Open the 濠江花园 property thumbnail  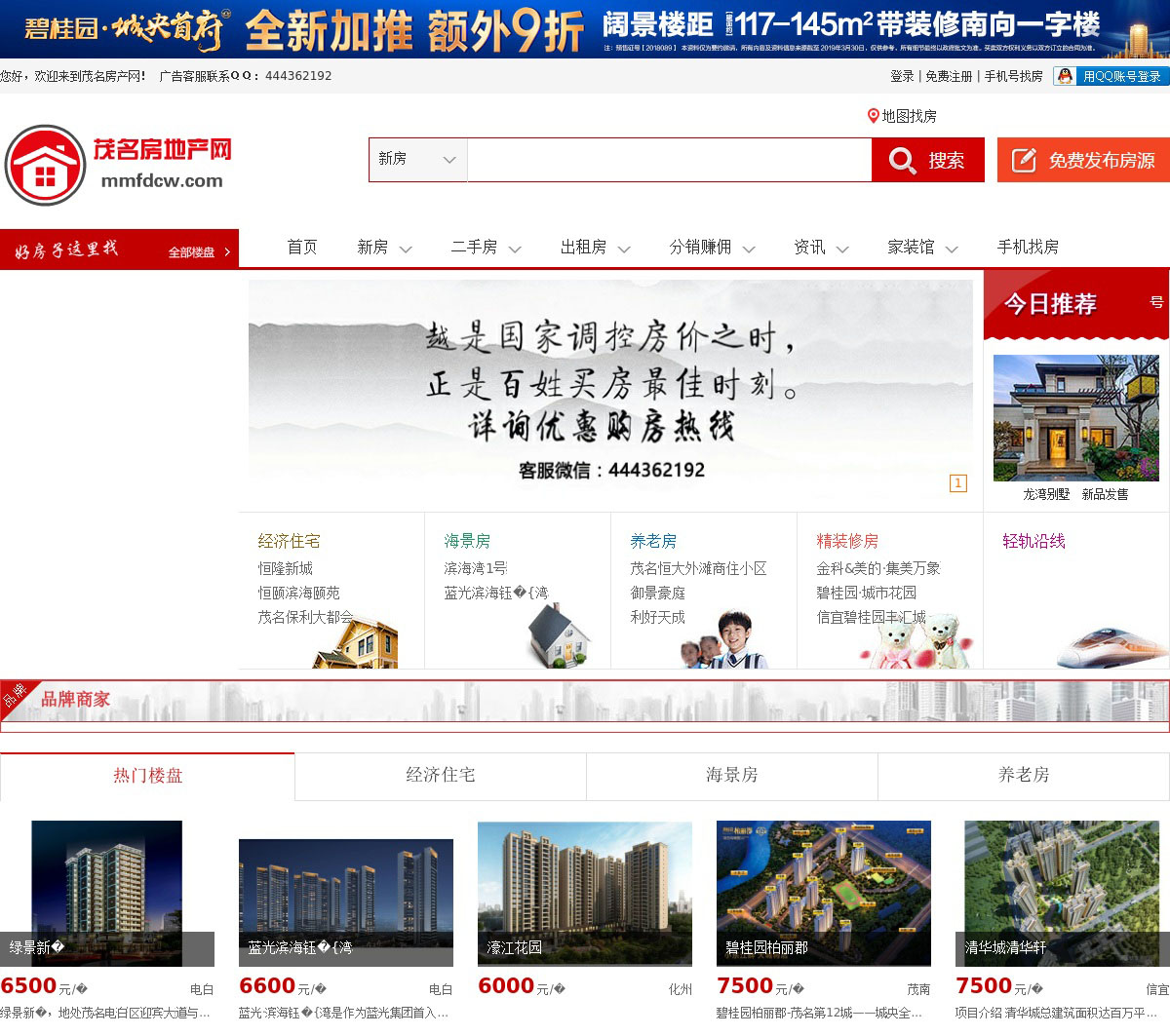point(585,893)
